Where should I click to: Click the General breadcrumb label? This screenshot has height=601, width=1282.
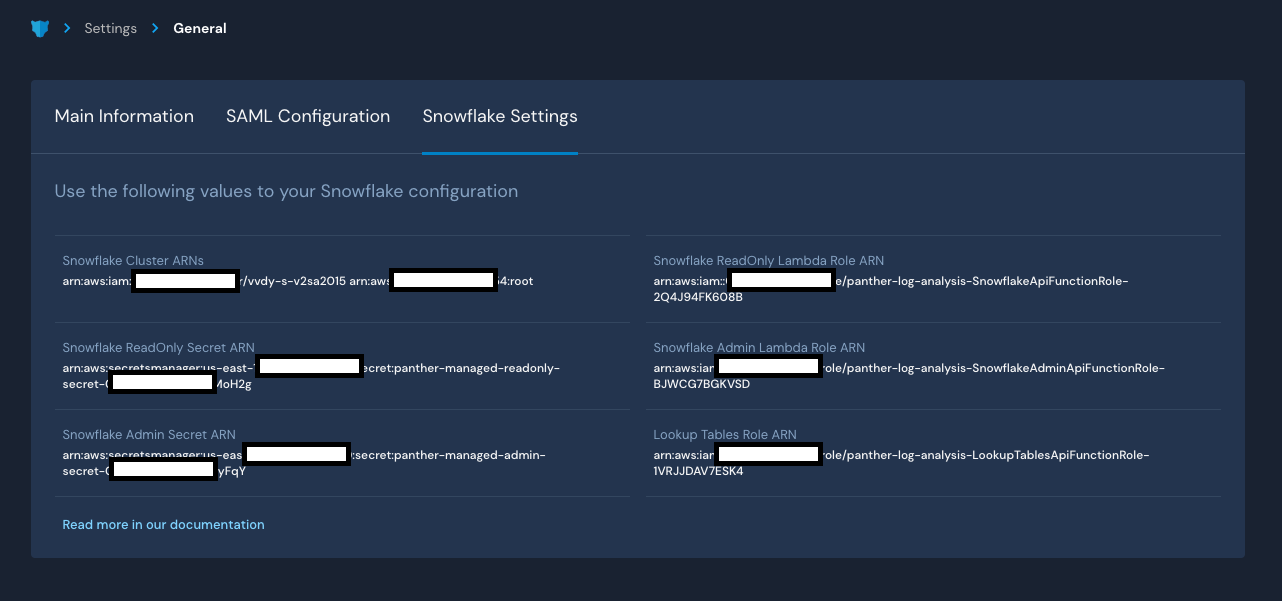click(x=199, y=28)
